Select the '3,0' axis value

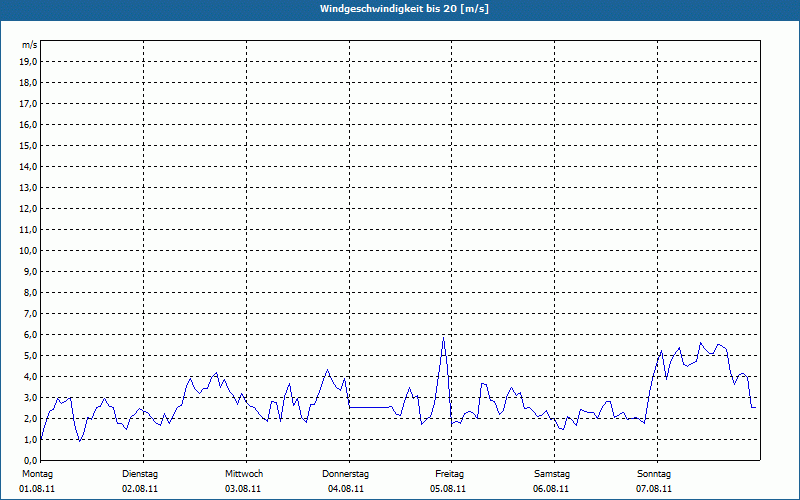click(x=30, y=397)
